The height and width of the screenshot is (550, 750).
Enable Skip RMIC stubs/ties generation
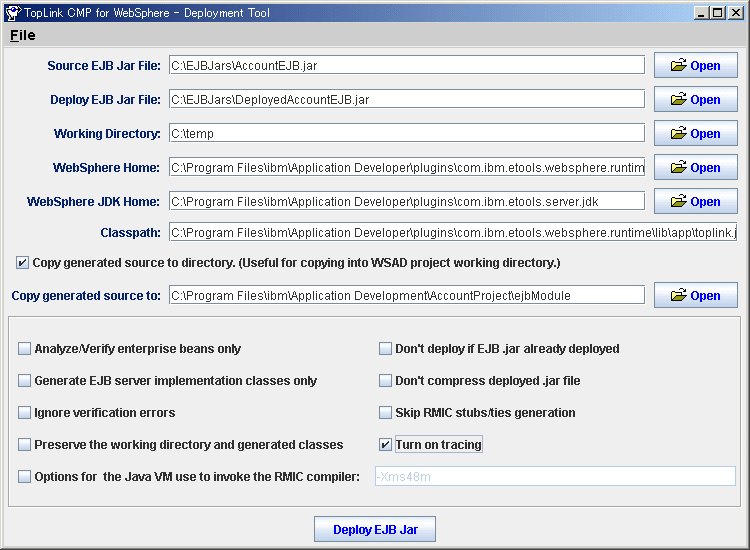tap(385, 412)
